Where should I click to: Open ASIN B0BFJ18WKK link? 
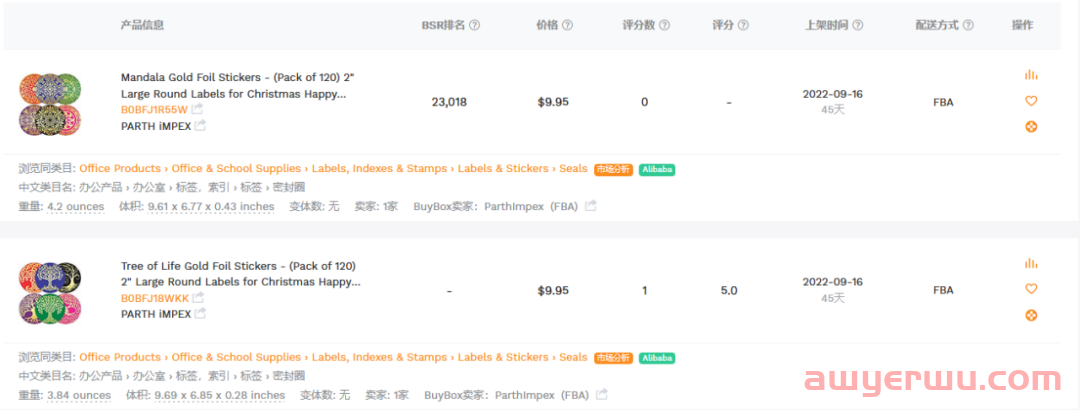154,298
